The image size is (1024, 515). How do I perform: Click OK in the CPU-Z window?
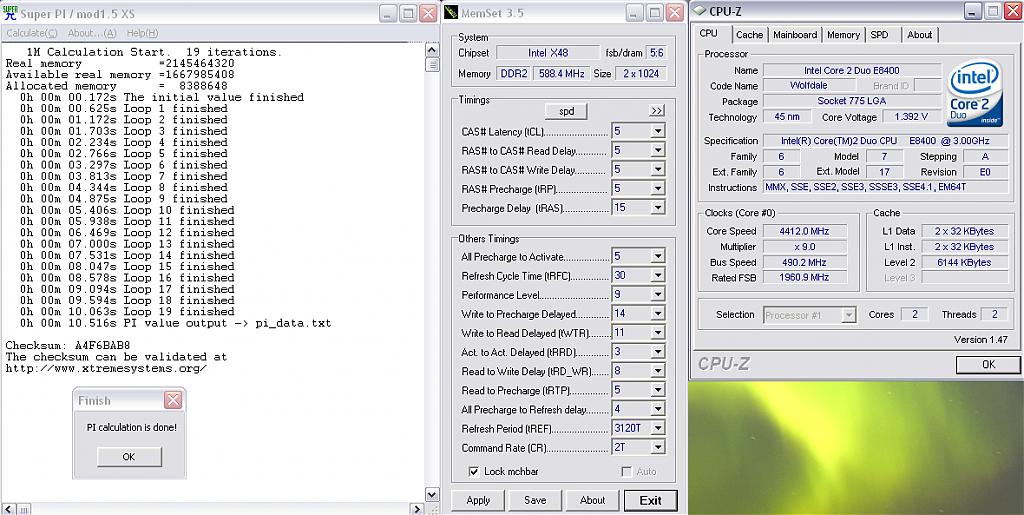[988, 364]
